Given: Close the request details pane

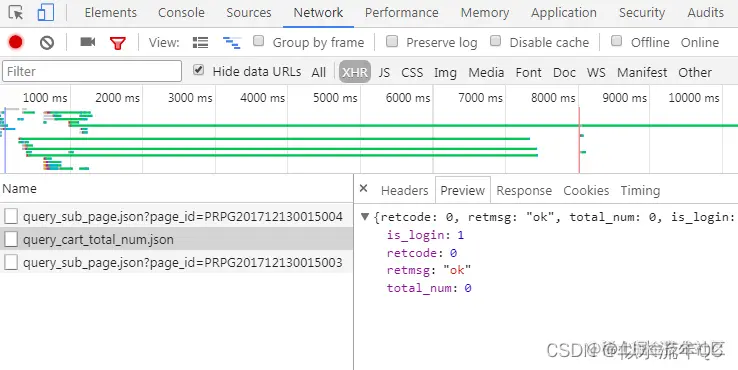Looking at the screenshot, I should coord(363,189).
